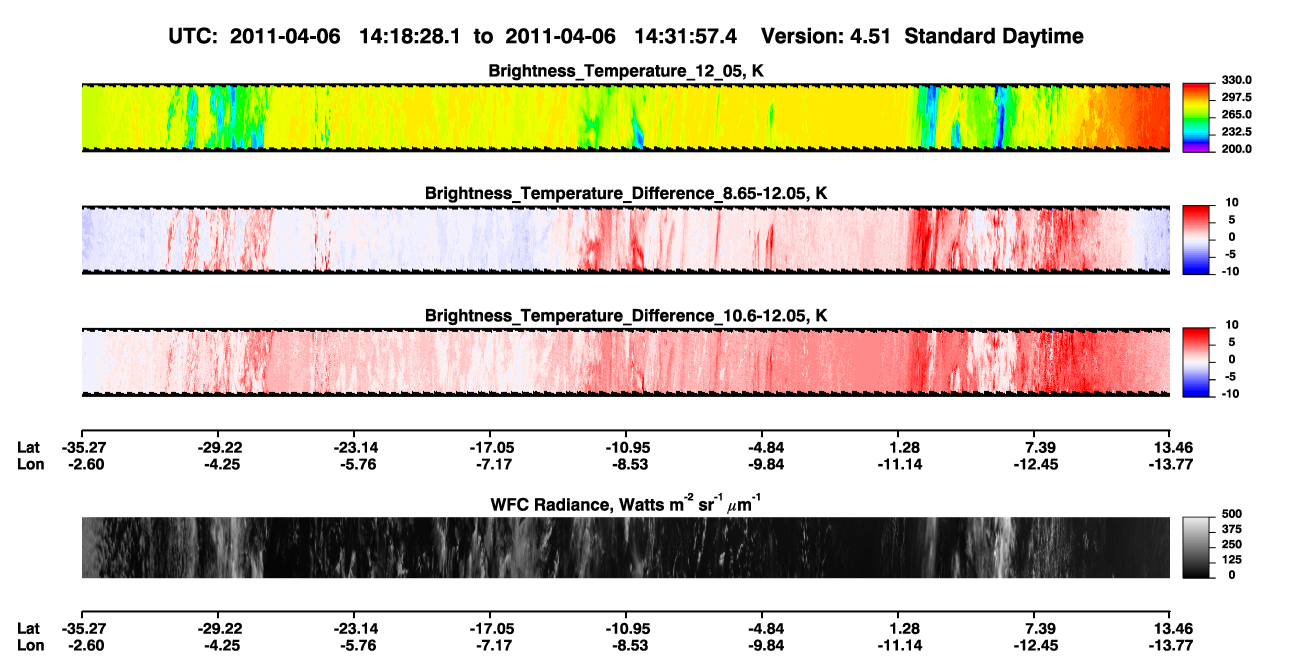This screenshot has width=1300, height=667.
Task: Click longitude -4.25 on the bottom axis below WFC strip
Action: click(220, 646)
